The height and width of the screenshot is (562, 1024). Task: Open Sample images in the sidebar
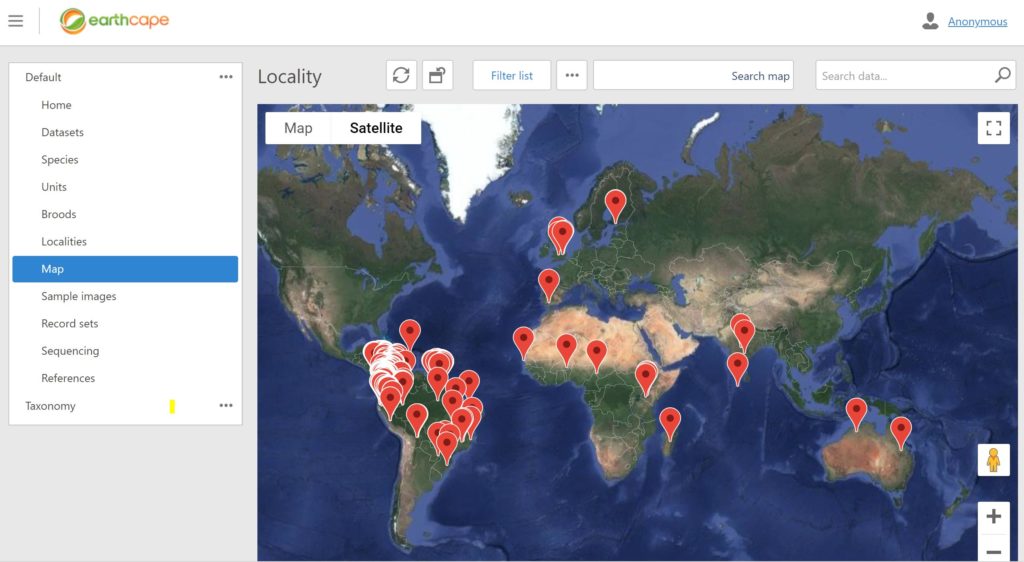pyautogui.click(x=78, y=296)
